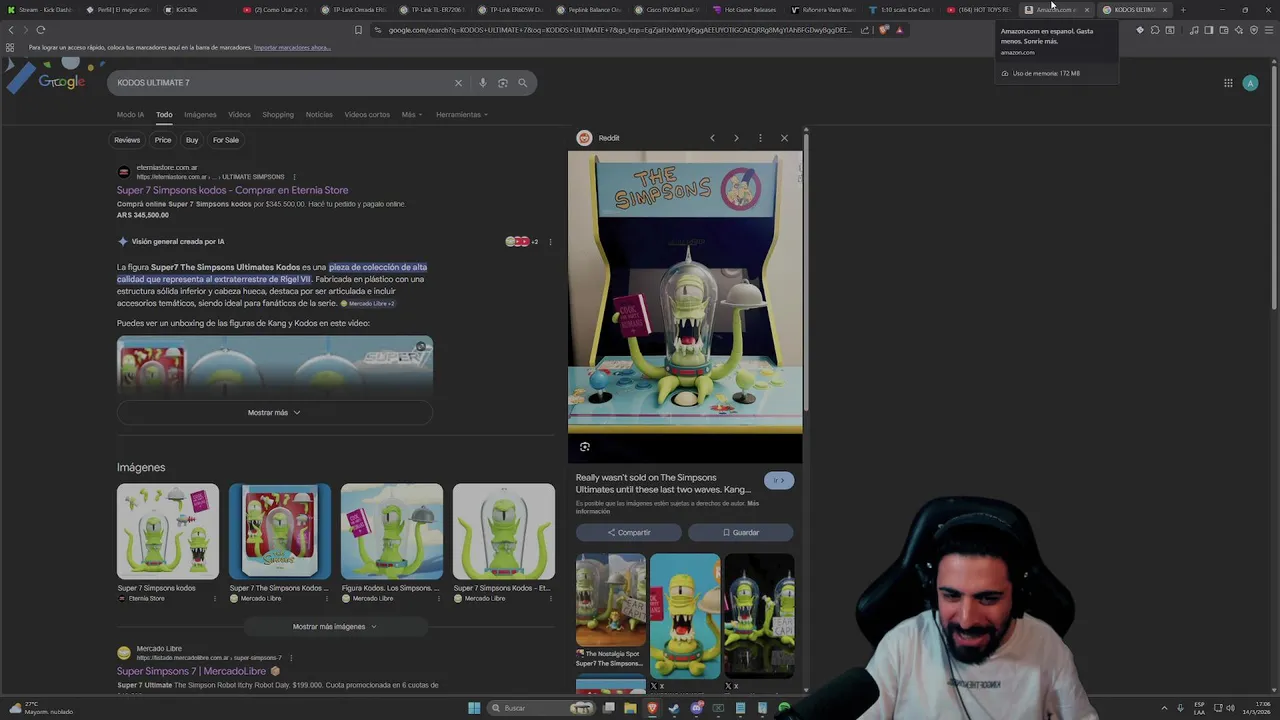
Task: Apply the For Sale filter chip
Action: pos(226,140)
